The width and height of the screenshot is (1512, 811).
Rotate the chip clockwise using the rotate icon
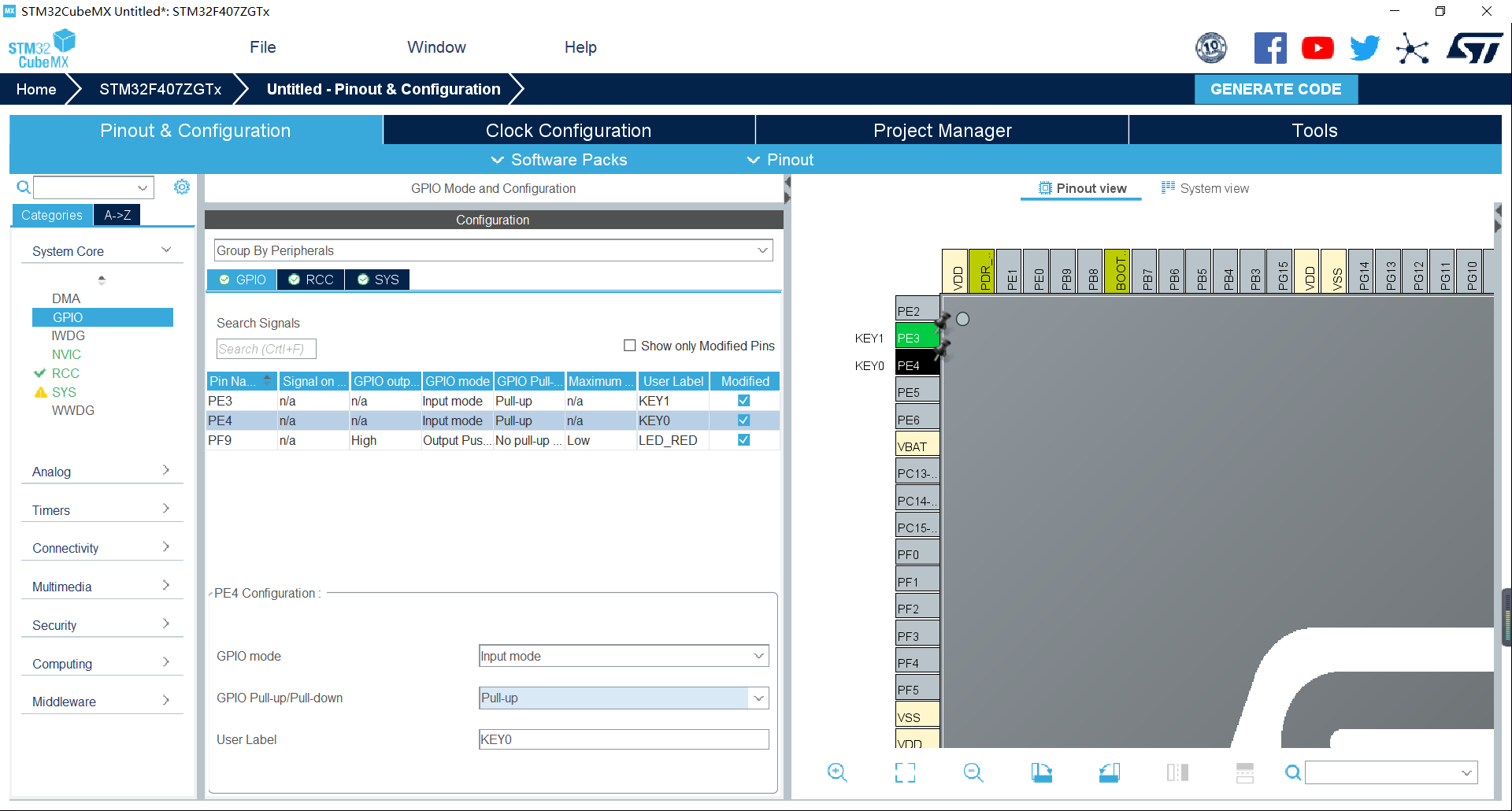point(1041,772)
